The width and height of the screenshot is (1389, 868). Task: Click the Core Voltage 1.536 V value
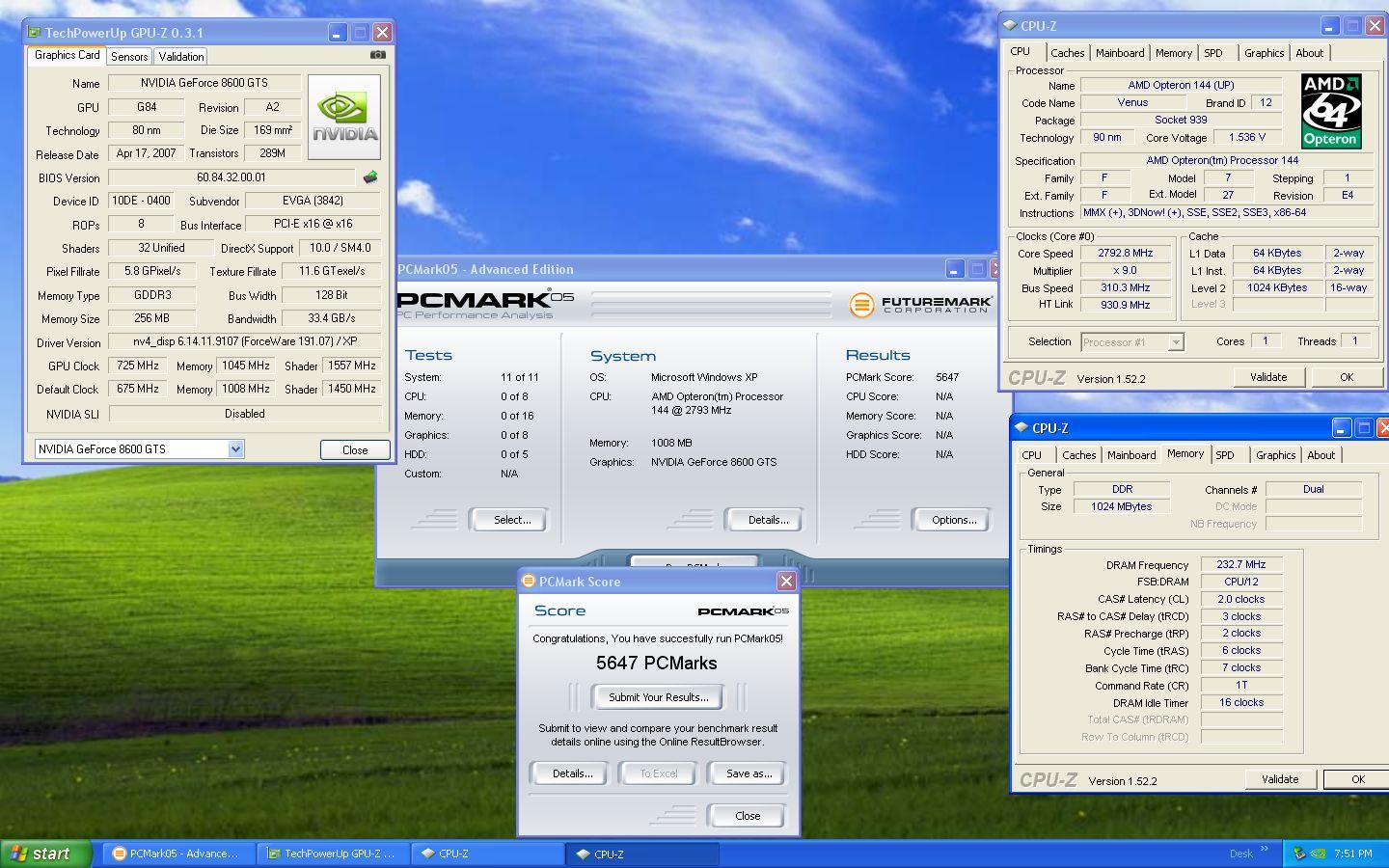1246,137
